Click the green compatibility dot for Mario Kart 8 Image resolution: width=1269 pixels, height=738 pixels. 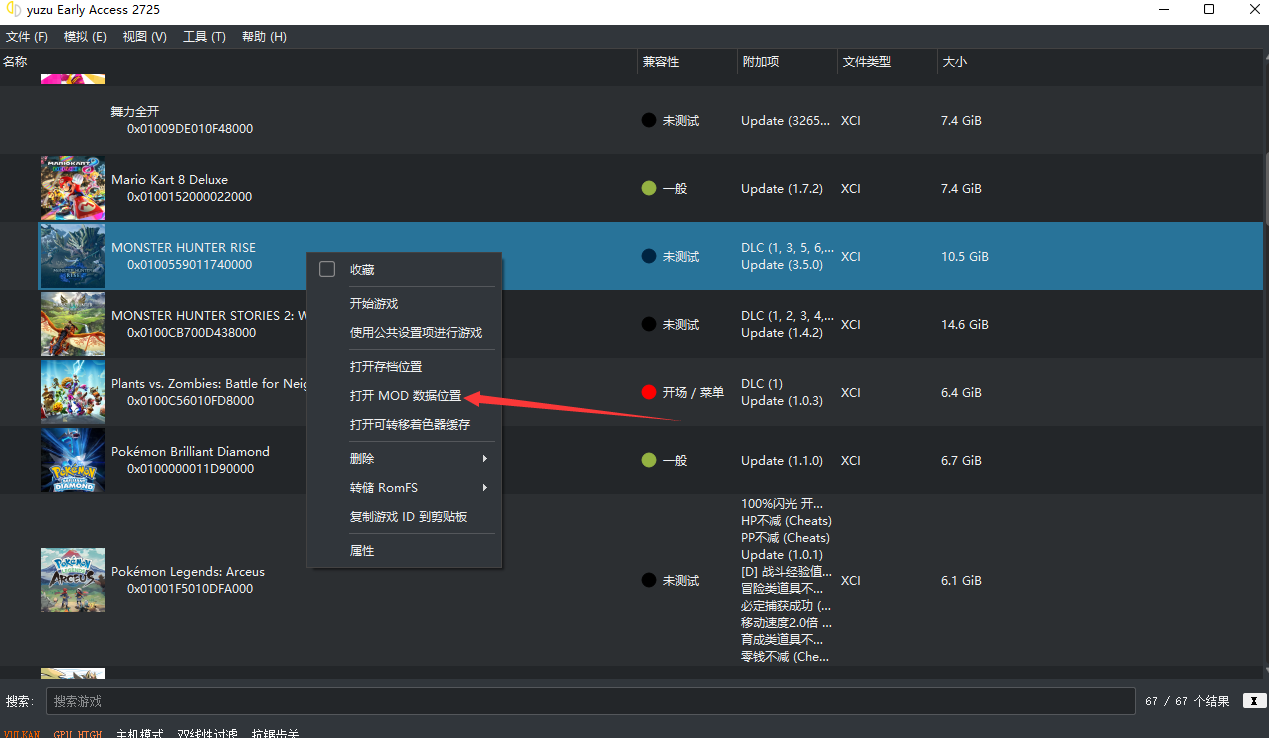click(x=649, y=188)
